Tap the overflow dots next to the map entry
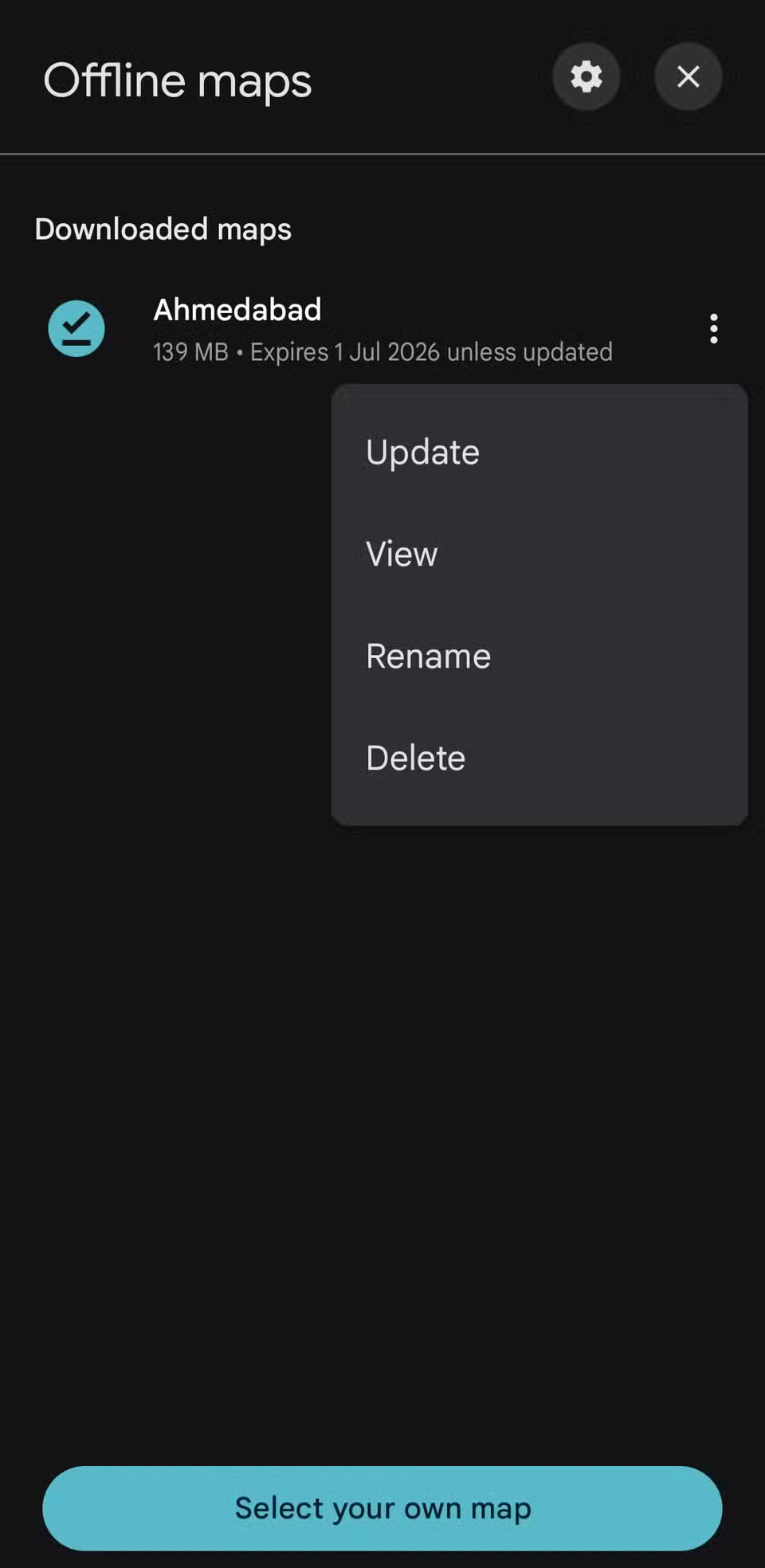Viewport: 765px width, 1568px height. point(713,328)
